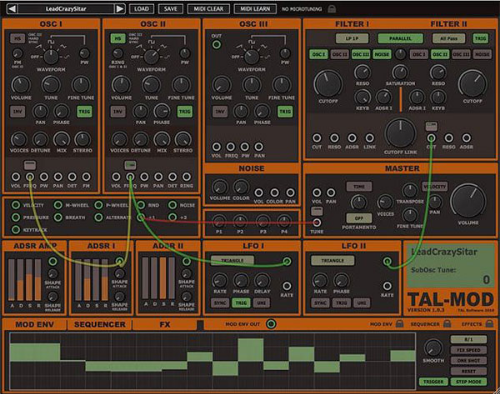Switch to the FX tab
Screen dimensions: 500x394
(x=165, y=324)
